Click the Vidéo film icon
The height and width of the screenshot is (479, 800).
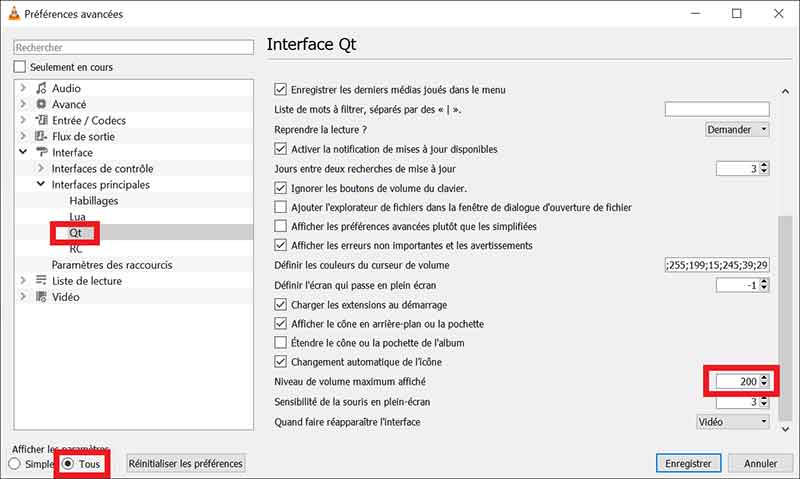(x=41, y=297)
